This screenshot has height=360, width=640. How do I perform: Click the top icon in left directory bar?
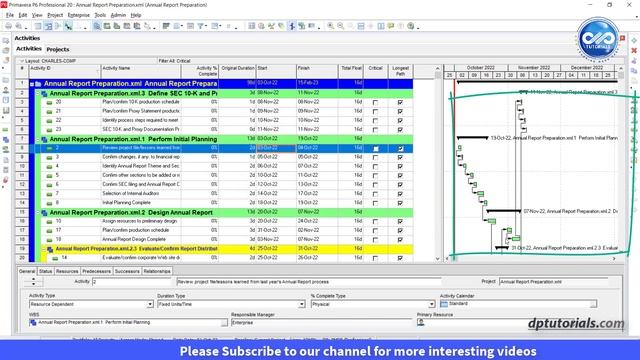pyautogui.click(x=6, y=41)
